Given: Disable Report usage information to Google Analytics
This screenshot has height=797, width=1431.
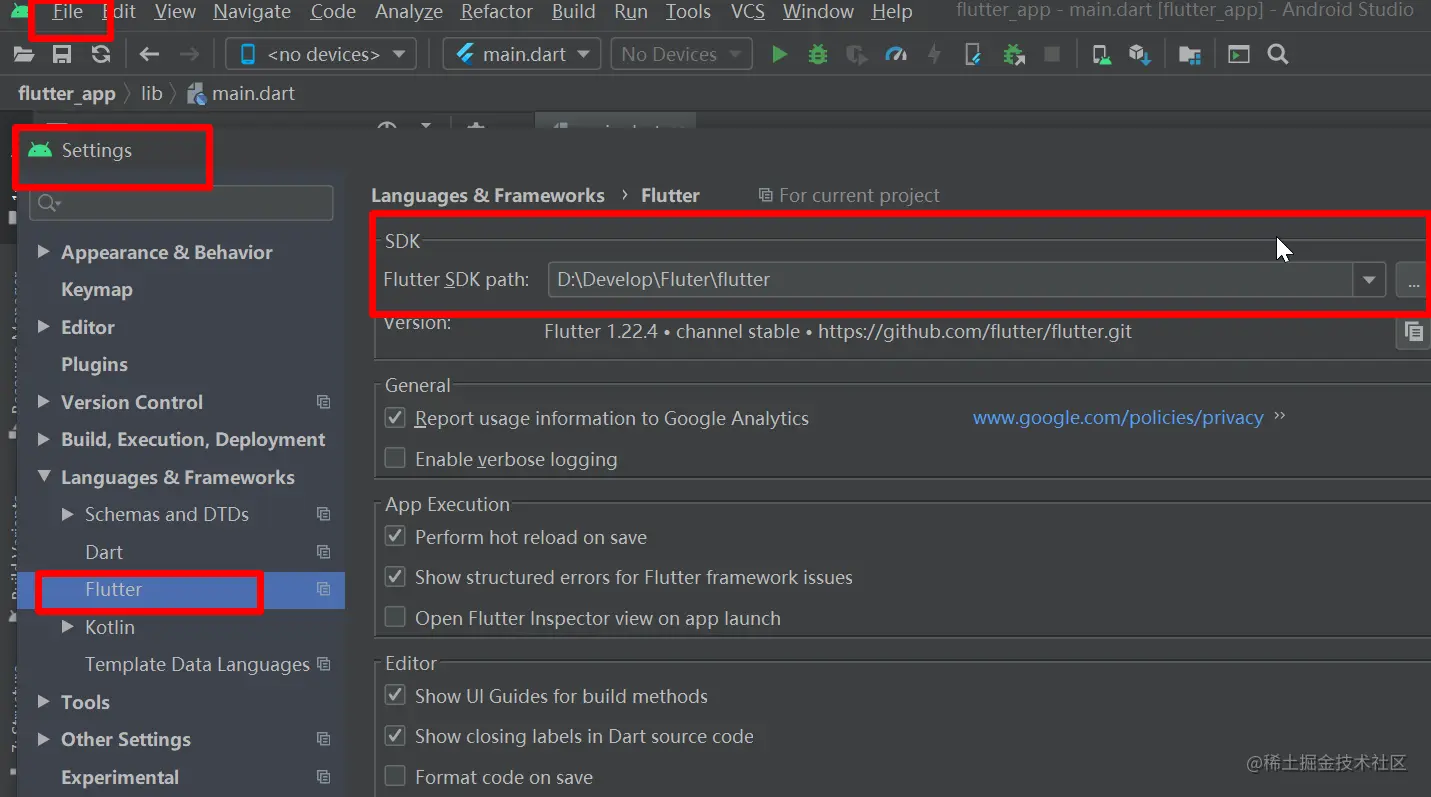Looking at the screenshot, I should (x=396, y=418).
